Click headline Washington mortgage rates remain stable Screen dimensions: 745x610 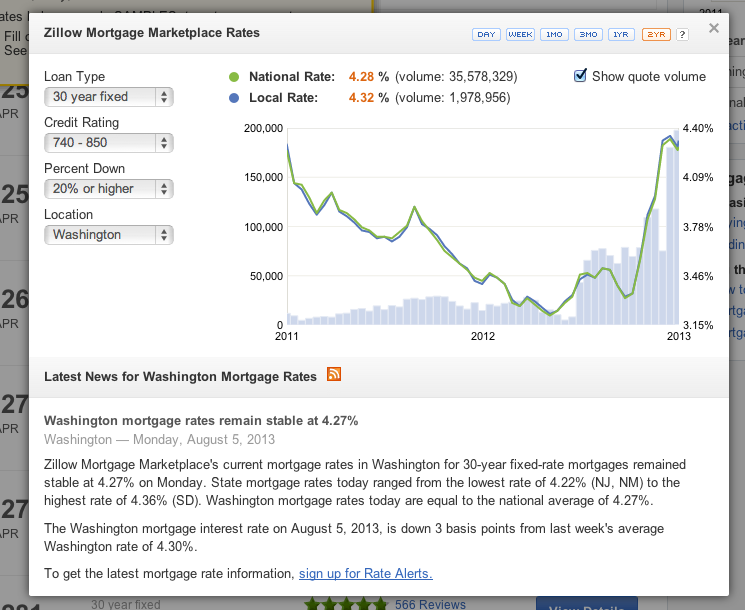coord(201,420)
